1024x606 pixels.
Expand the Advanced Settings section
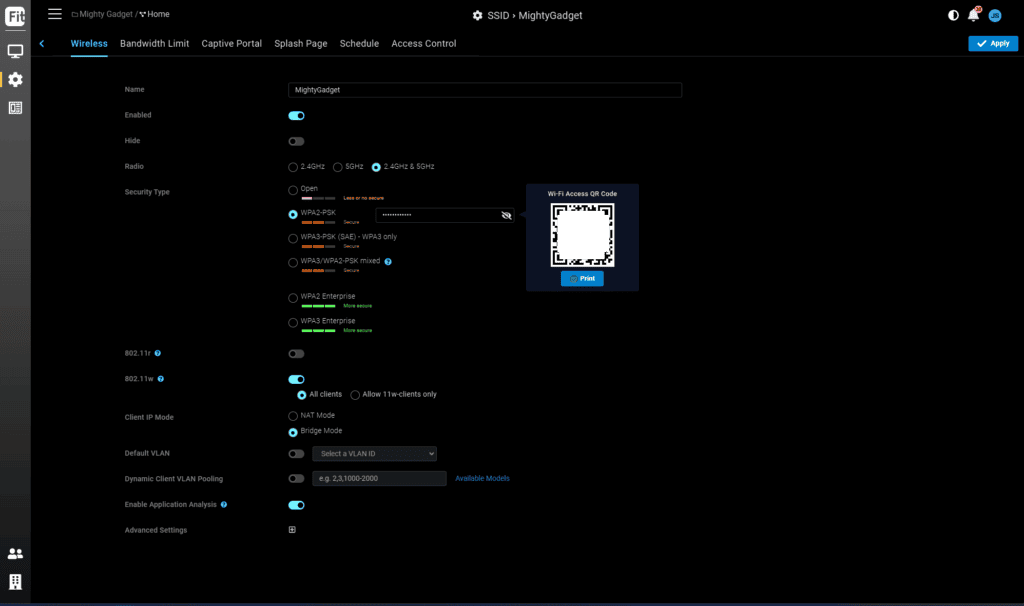pyautogui.click(x=292, y=530)
